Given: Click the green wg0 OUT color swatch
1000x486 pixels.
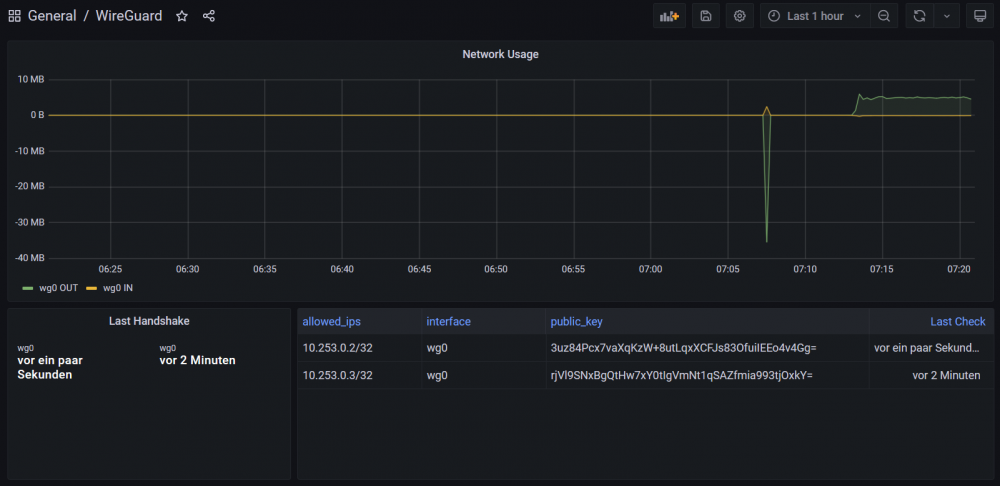Looking at the screenshot, I should (x=27, y=288).
